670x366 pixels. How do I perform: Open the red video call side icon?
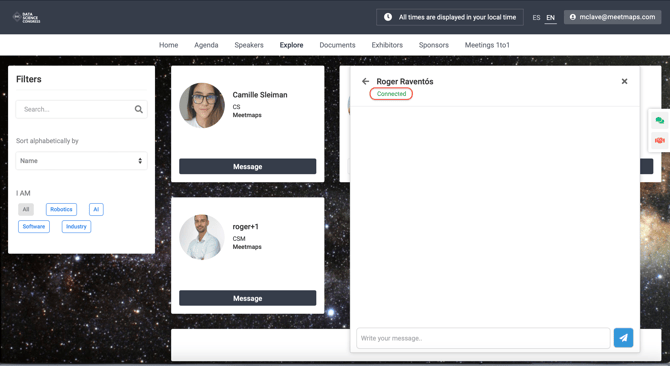click(659, 141)
